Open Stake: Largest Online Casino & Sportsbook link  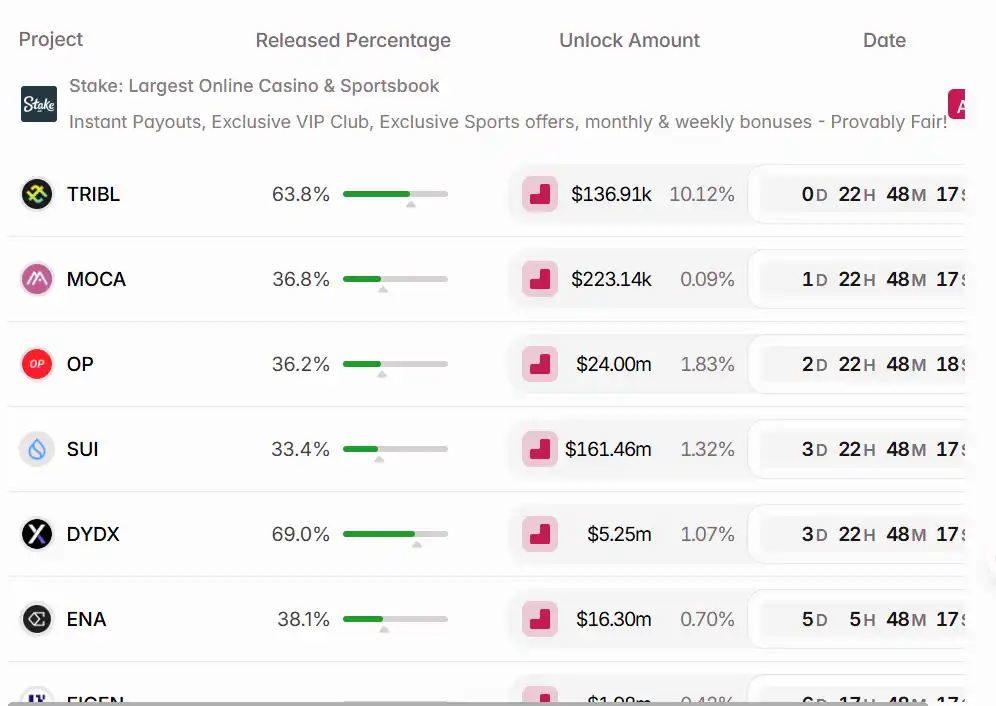[x=254, y=86]
